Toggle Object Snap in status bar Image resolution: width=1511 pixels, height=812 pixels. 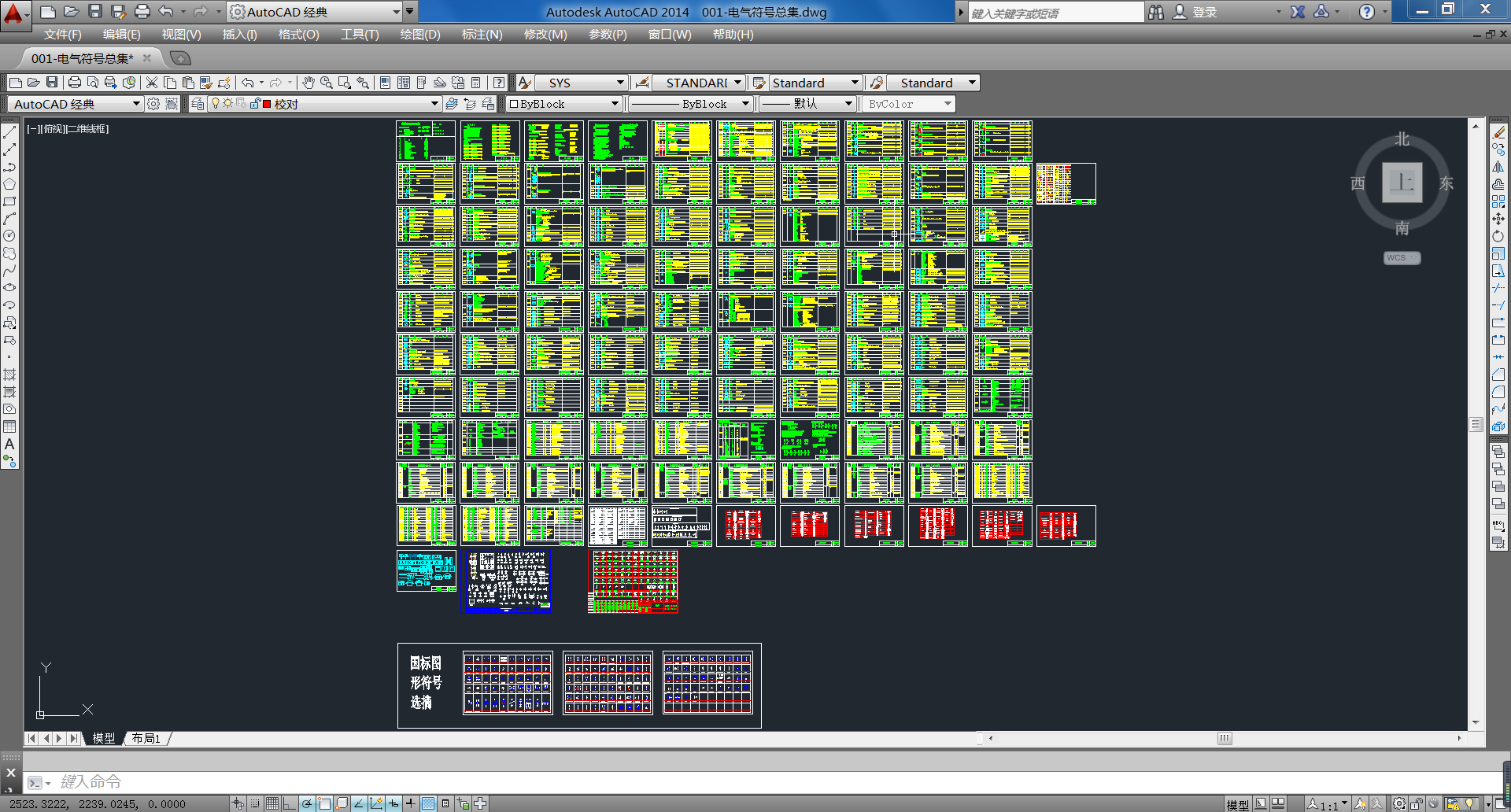pos(324,803)
